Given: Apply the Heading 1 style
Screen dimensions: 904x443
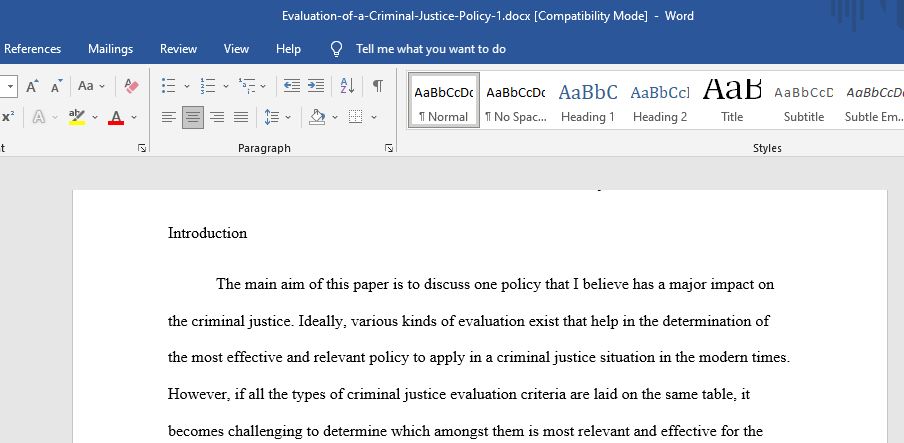Looking at the screenshot, I should pyautogui.click(x=587, y=100).
